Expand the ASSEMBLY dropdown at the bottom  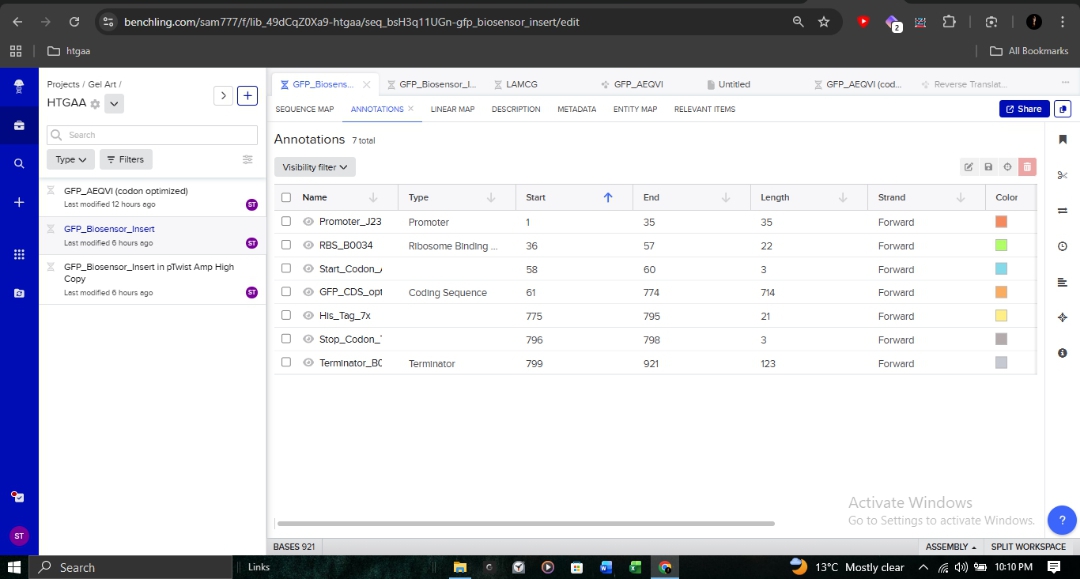950,547
